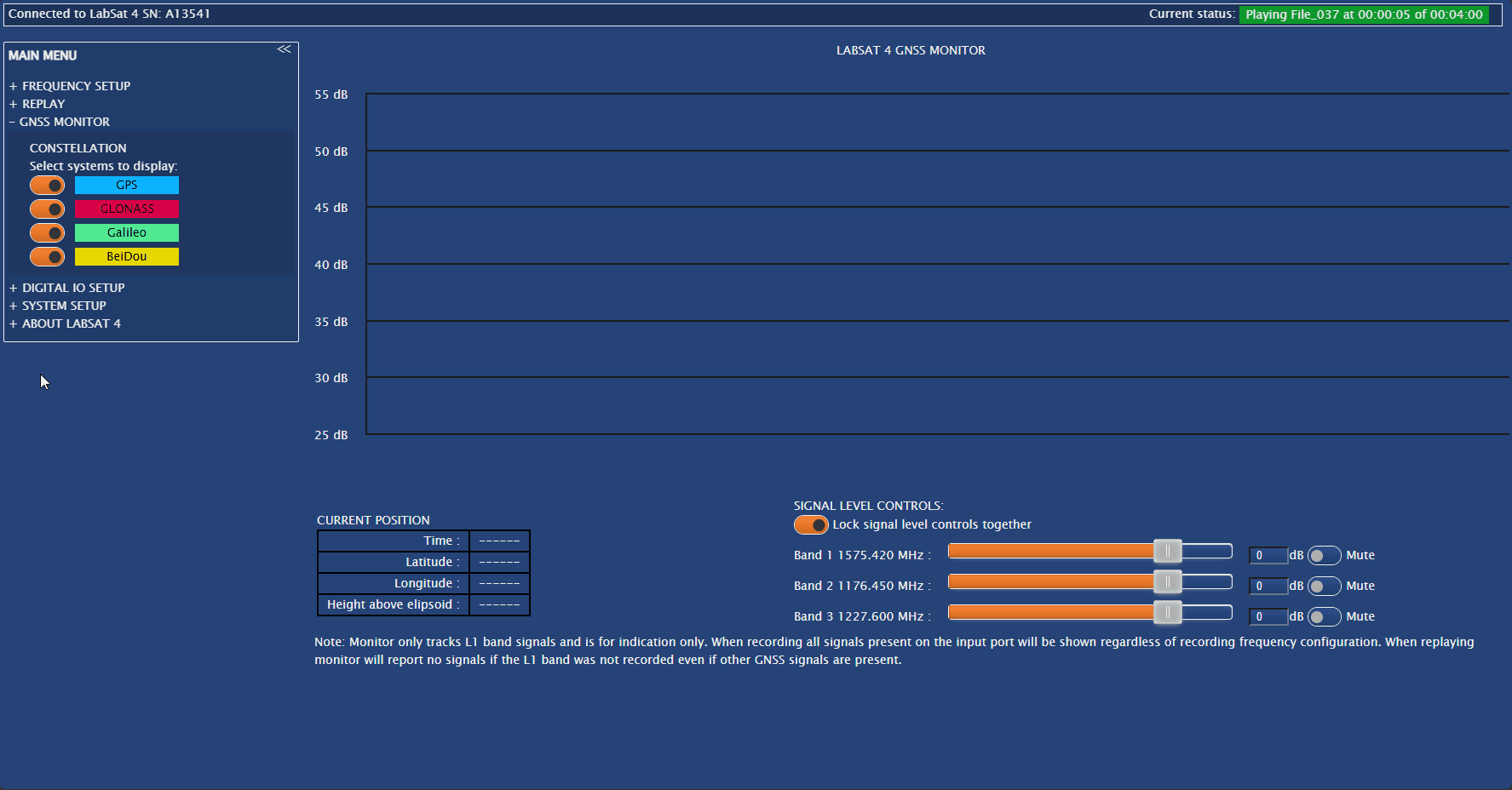1512x790 pixels.
Task: Expand the FREQUENCY SETUP menu section
Action: pos(70,86)
